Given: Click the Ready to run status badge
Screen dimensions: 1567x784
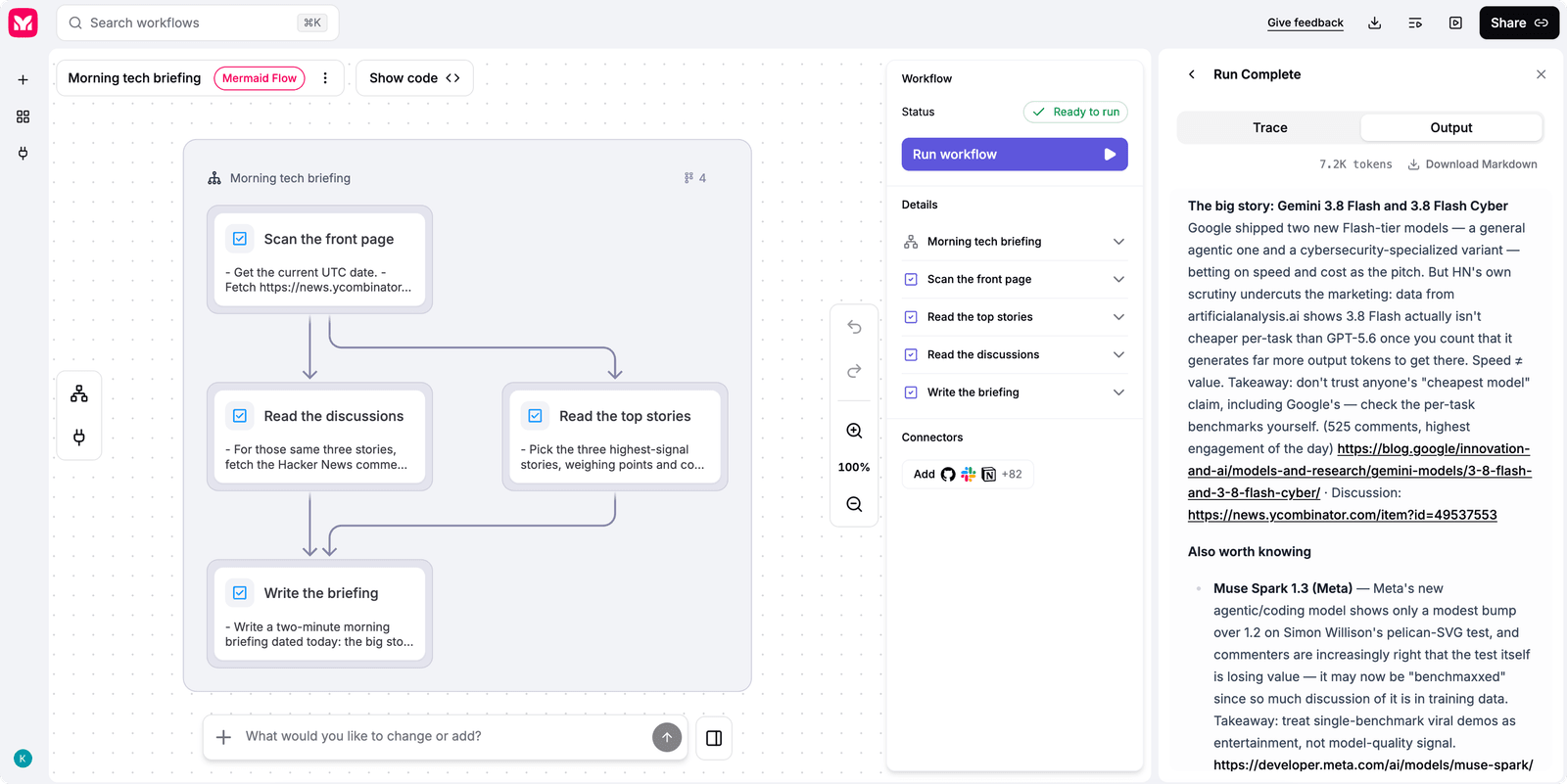Looking at the screenshot, I should click(x=1075, y=112).
